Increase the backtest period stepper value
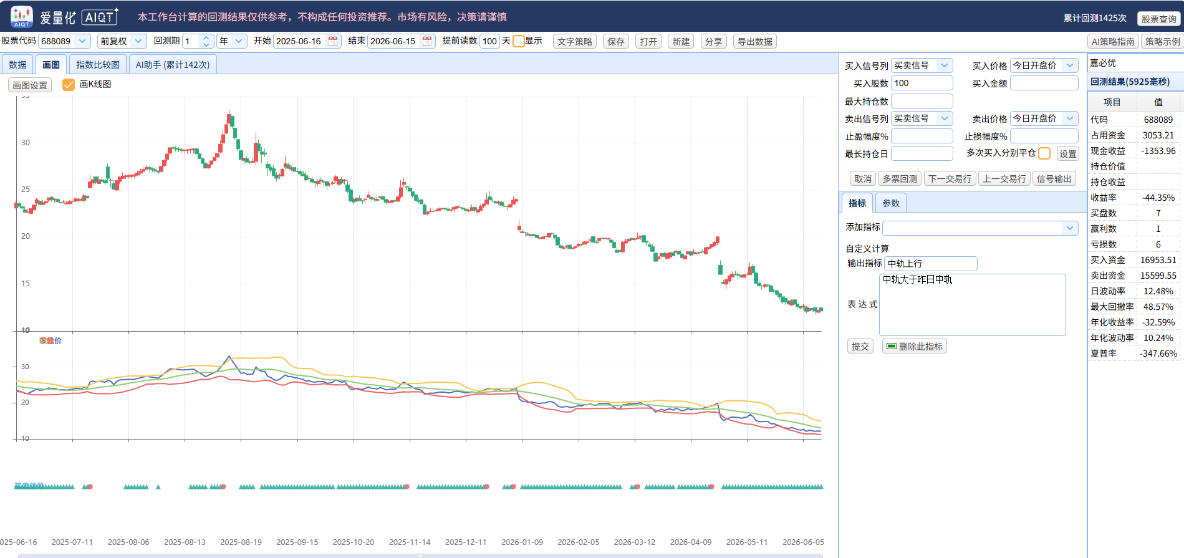Image resolution: width=1184 pixels, height=558 pixels. tap(207, 38)
